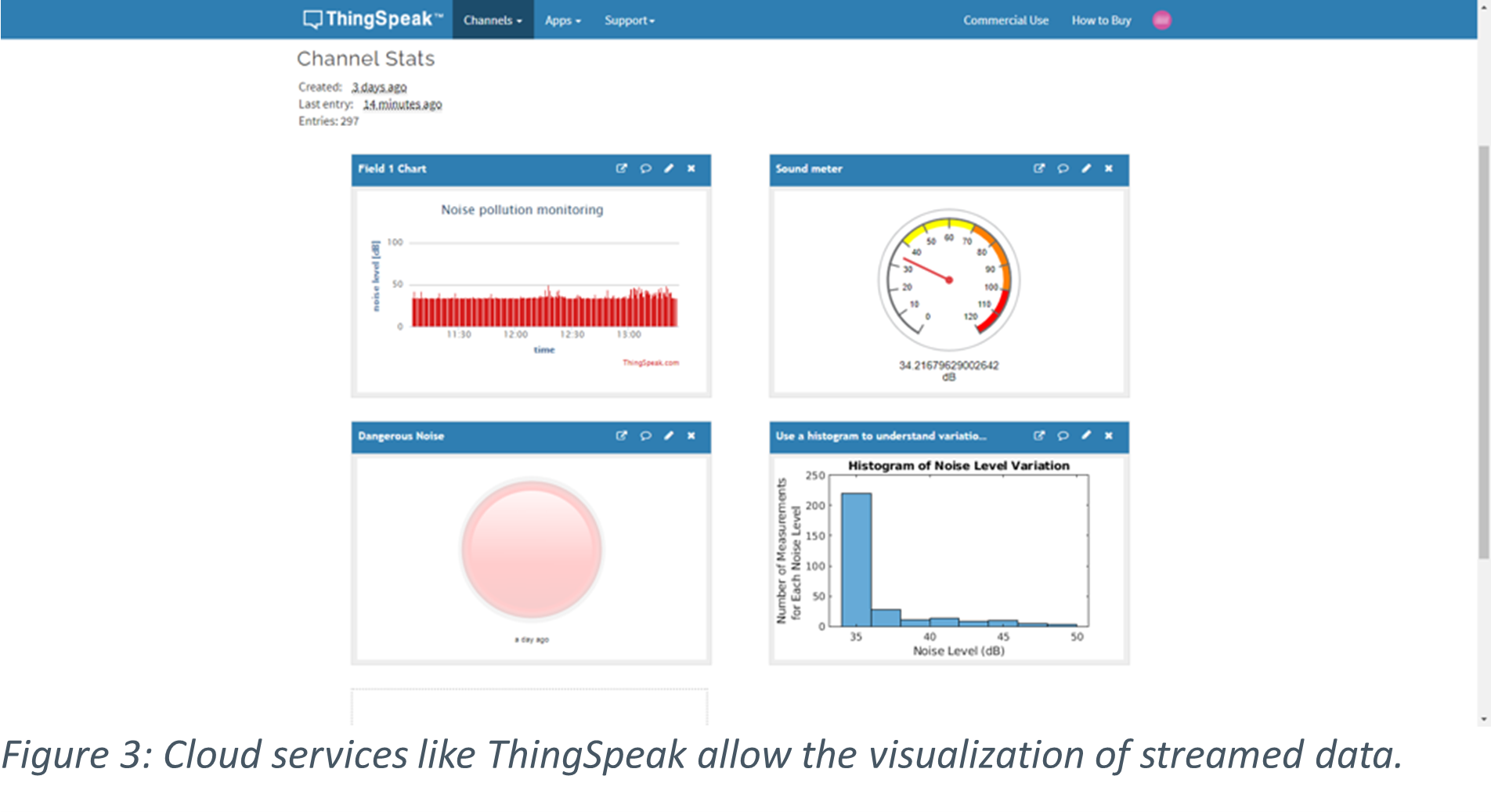Edit the Sound meter widget
This screenshot has width=1491, height=812.
click(x=1086, y=168)
